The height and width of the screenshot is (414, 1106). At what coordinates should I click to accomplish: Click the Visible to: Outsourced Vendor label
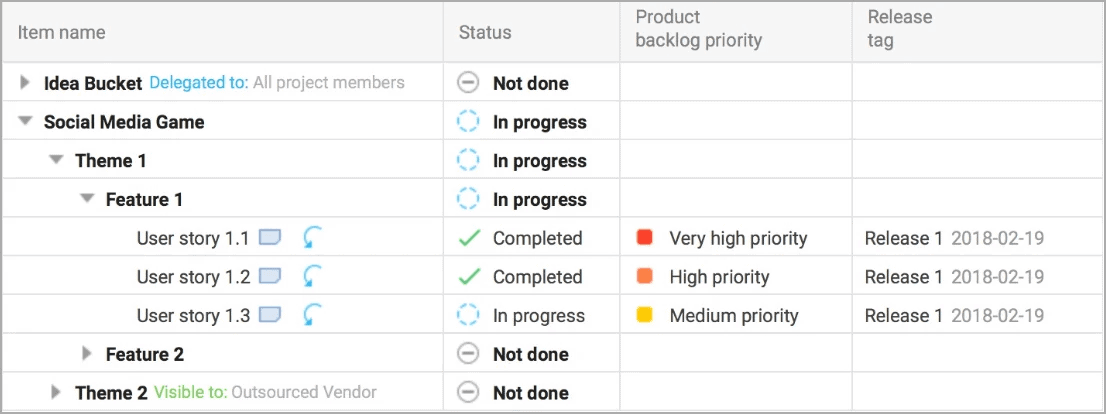click(x=265, y=392)
